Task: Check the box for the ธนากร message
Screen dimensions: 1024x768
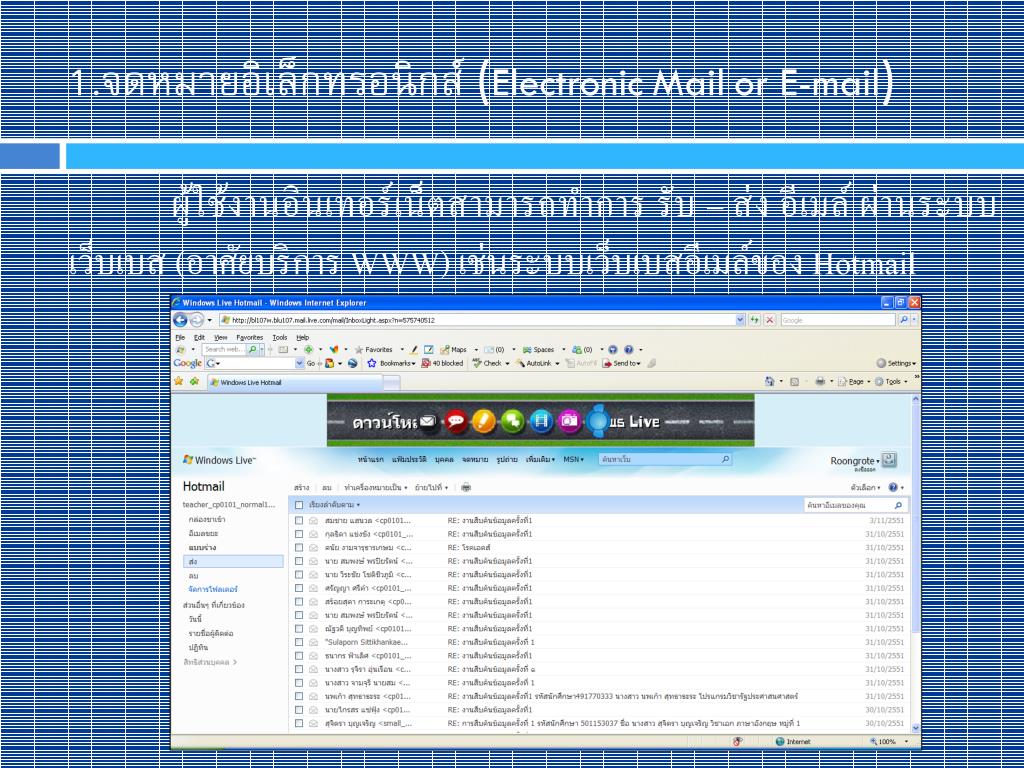Action: [x=298, y=656]
